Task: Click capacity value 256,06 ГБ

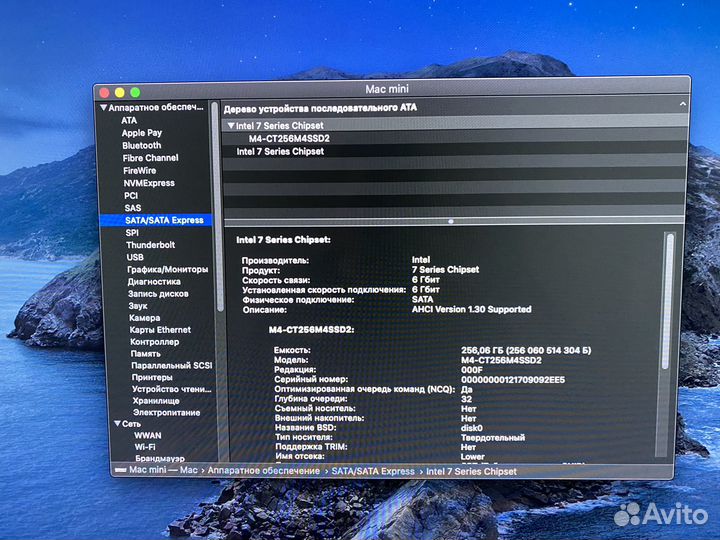Action: tap(526, 350)
